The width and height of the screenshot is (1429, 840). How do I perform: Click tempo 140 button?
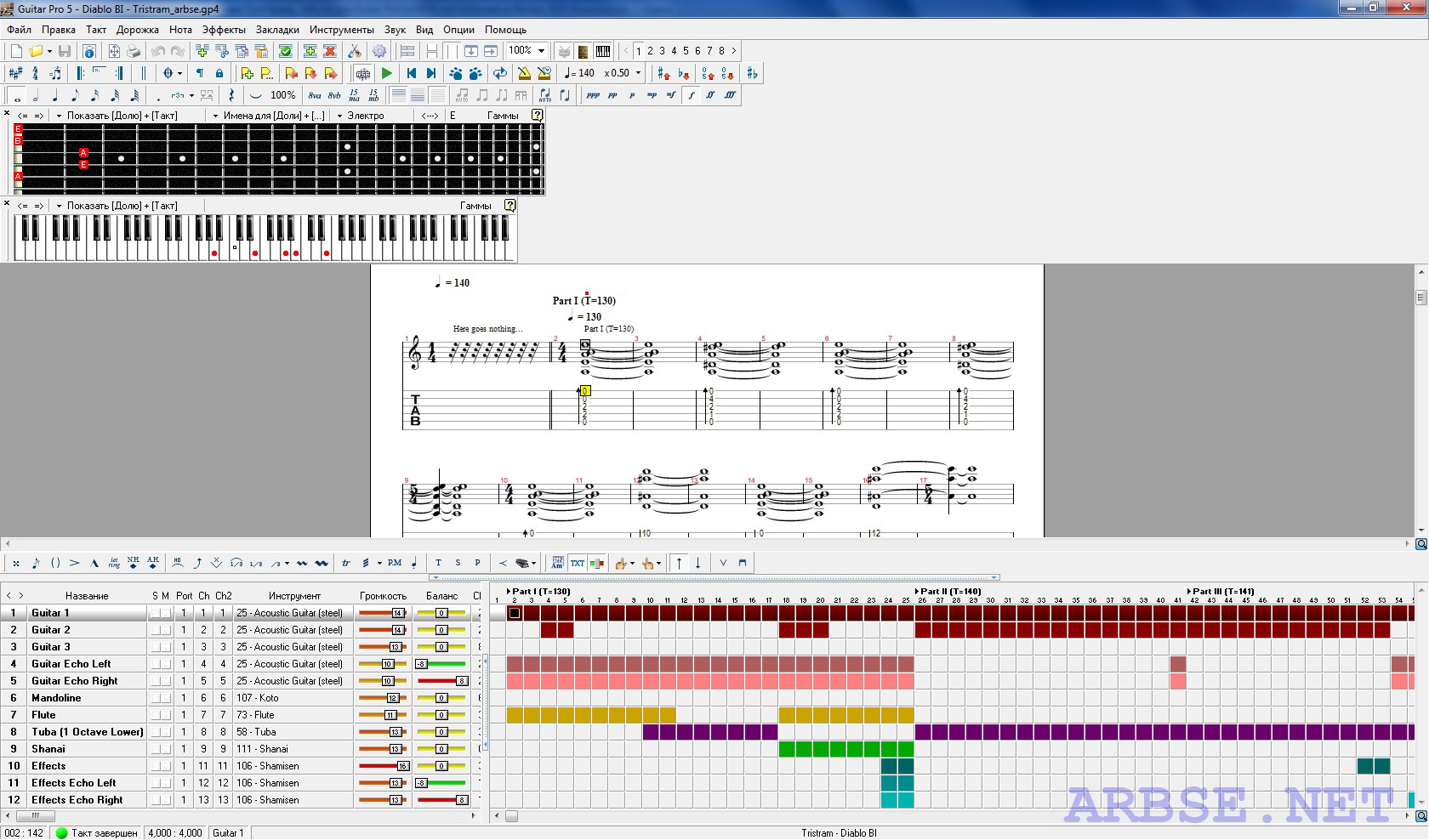tap(580, 73)
